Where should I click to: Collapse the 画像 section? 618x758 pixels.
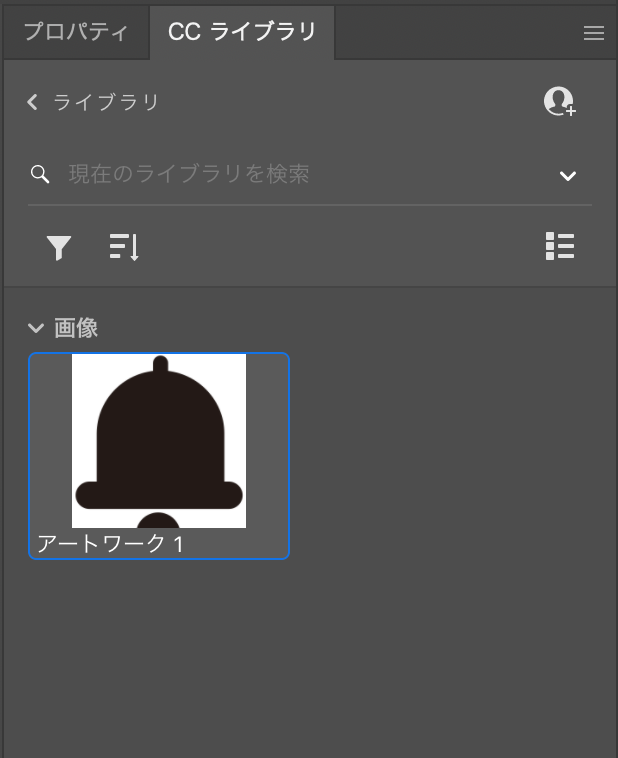[x=36, y=328]
